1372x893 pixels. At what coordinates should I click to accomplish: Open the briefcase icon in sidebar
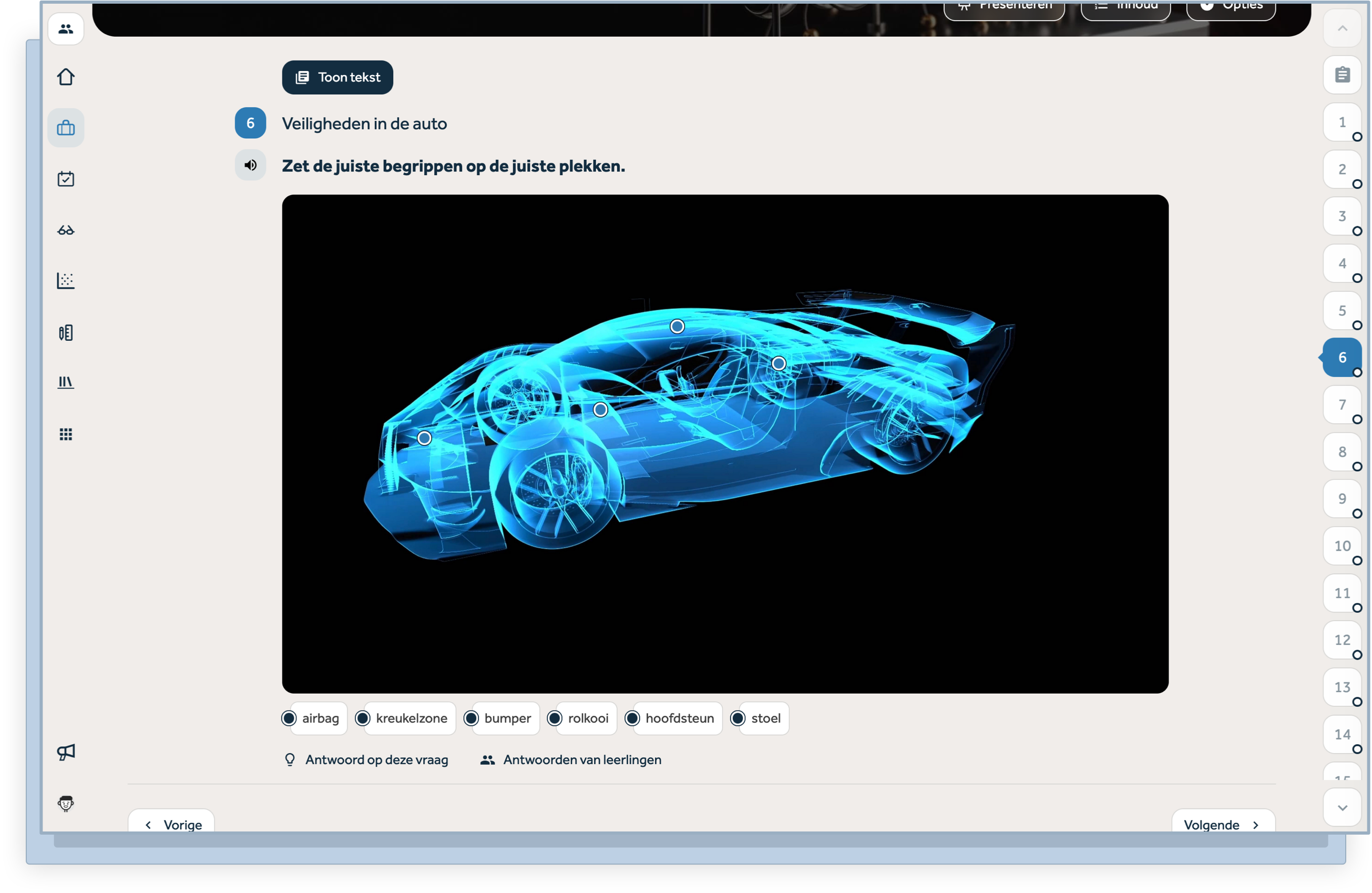click(x=66, y=127)
